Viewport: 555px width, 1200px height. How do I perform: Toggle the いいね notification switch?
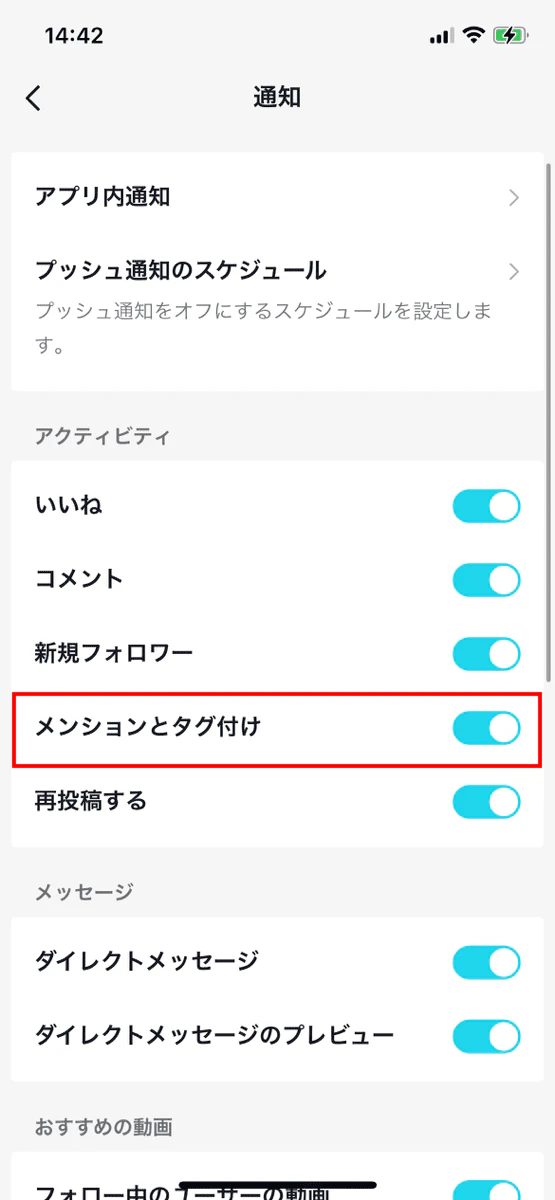tap(487, 506)
